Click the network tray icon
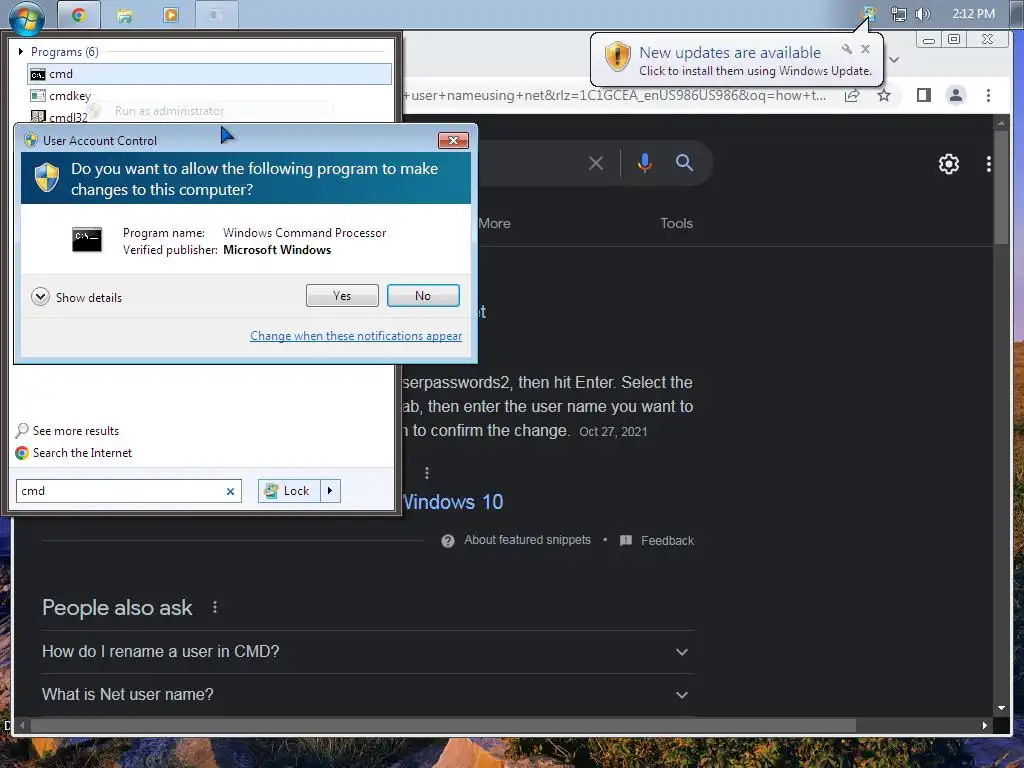The height and width of the screenshot is (768, 1024). pos(899,14)
